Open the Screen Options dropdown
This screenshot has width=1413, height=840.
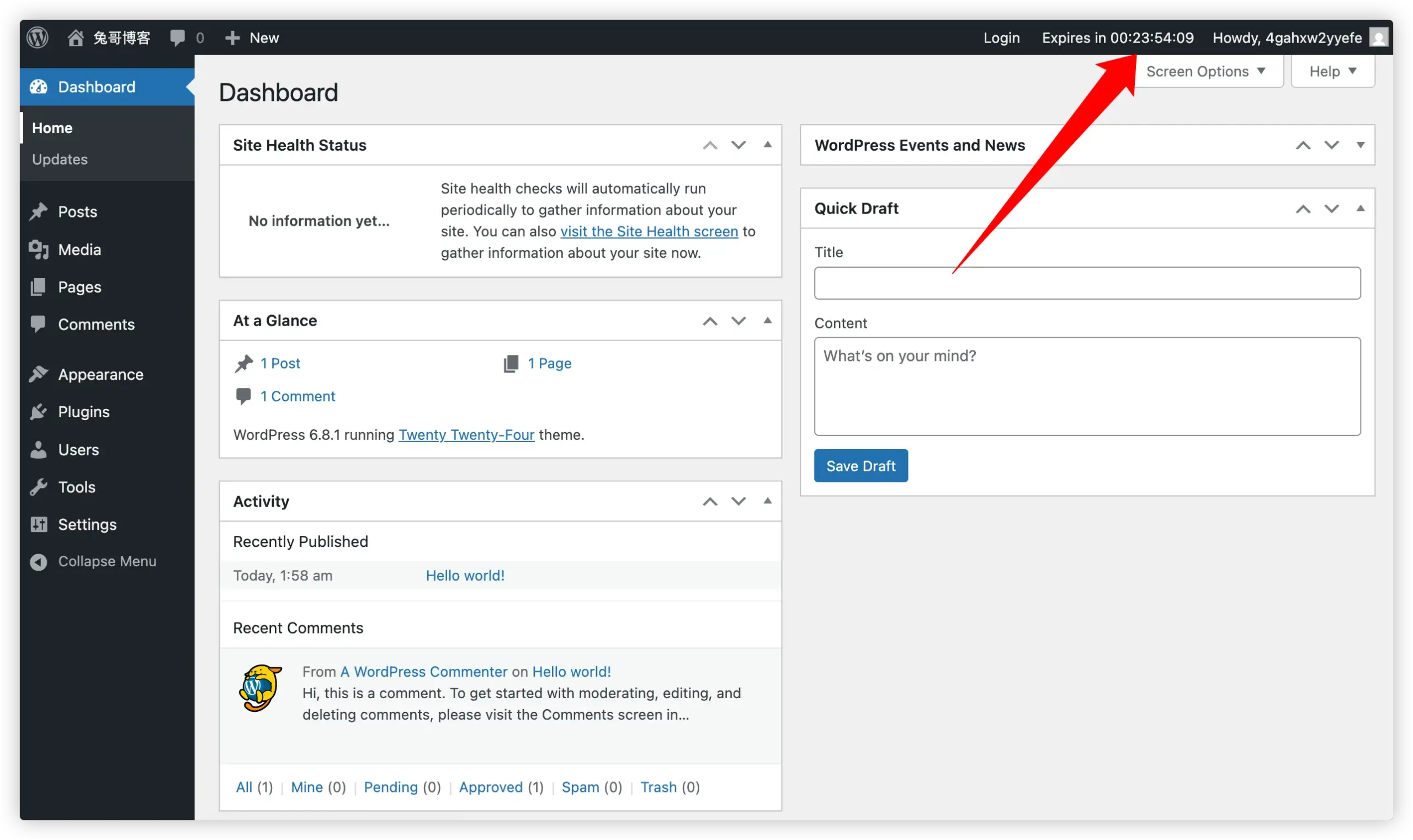click(1207, 71)
